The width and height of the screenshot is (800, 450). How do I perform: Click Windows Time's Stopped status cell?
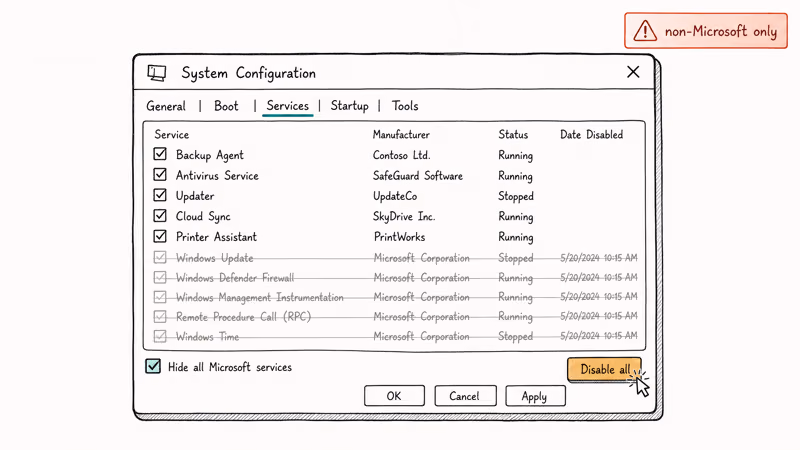(516, 337)
